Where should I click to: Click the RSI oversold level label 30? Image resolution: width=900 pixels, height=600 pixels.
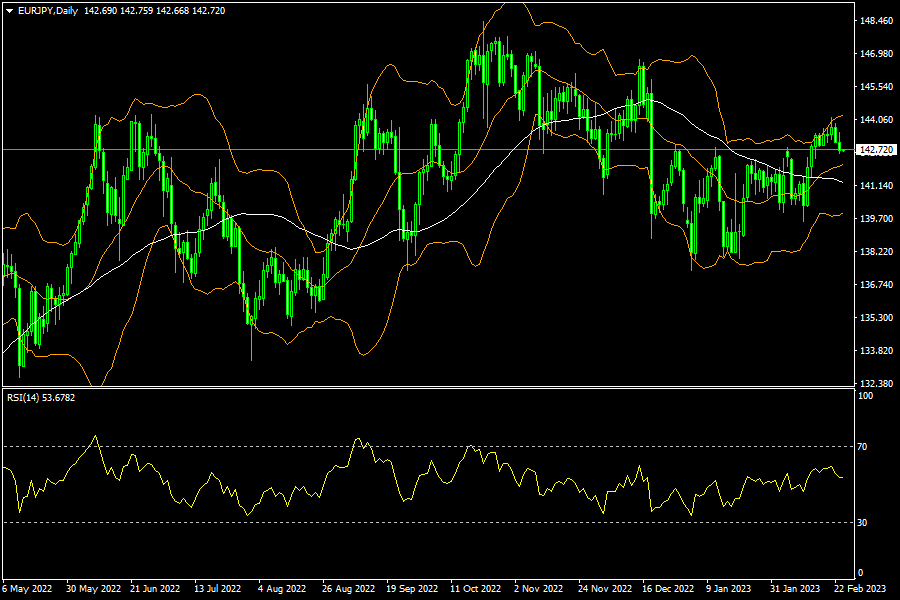(862, 523)
